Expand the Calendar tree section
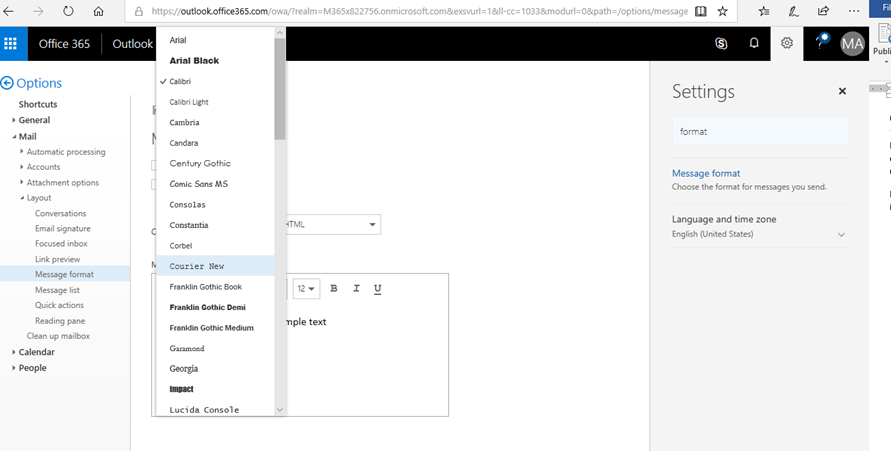891x451 pixels. click(14, 352)
